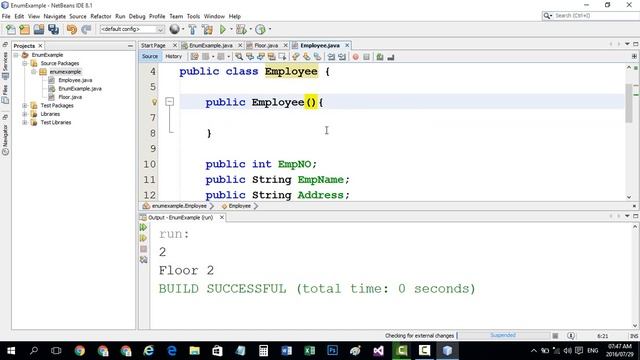Select EnumExample.java in the Projects tree

tap(80, 89)
